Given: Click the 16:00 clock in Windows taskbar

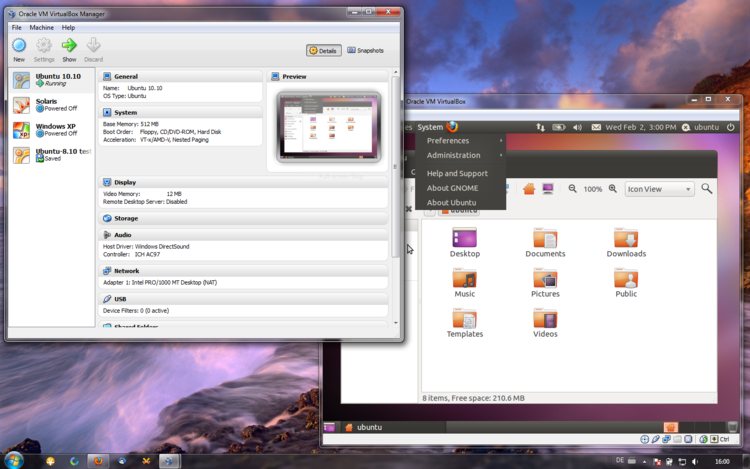Looking at the screenshot, I should click(x=722, y=461).
